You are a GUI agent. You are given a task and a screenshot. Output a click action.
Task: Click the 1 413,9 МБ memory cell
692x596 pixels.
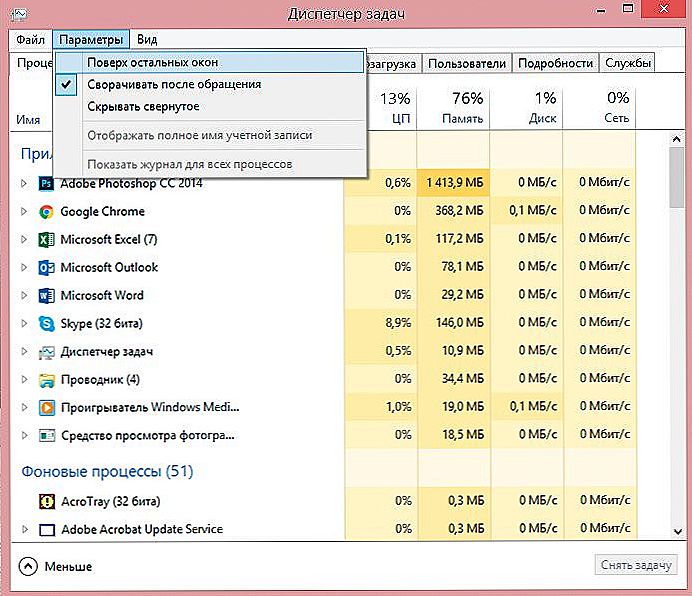[x=455, y=182]
